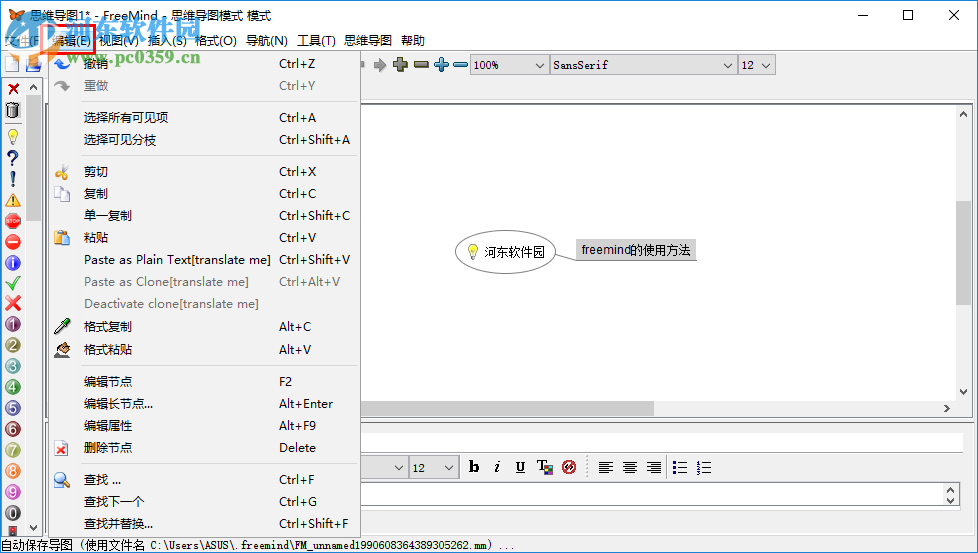Open the 视图(V) menu
This screenshot has width=978, height=553.
(119, 41)
